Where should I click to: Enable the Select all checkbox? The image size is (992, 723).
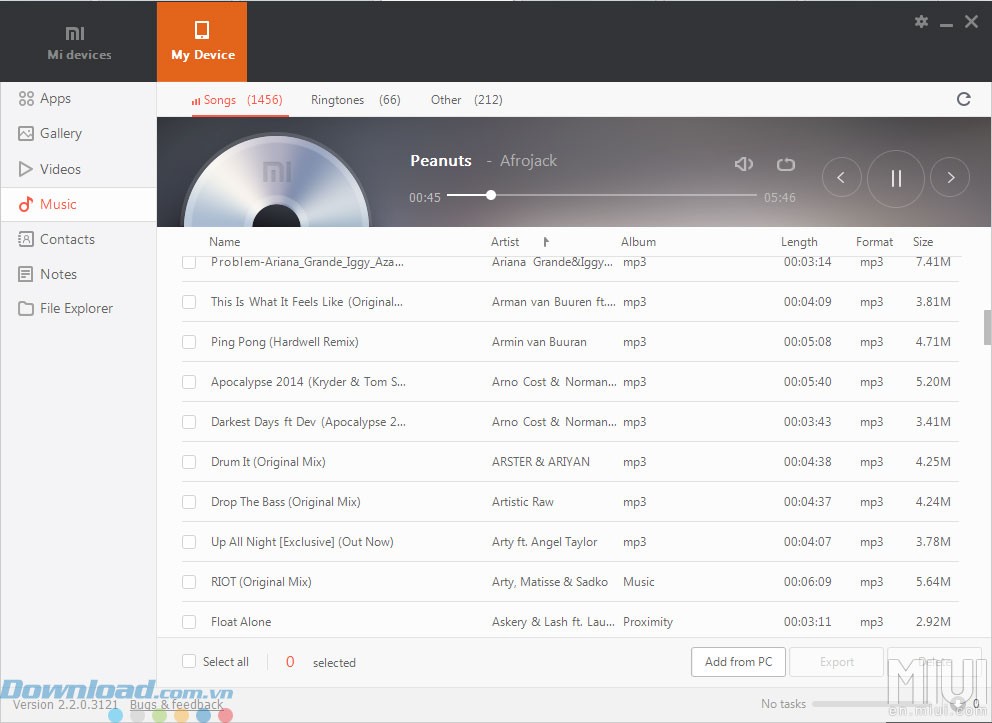189,662
